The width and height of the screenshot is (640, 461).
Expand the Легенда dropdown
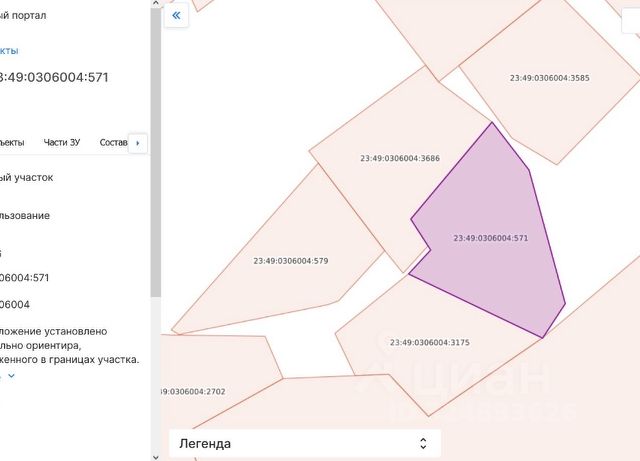(x=300, y=442)
